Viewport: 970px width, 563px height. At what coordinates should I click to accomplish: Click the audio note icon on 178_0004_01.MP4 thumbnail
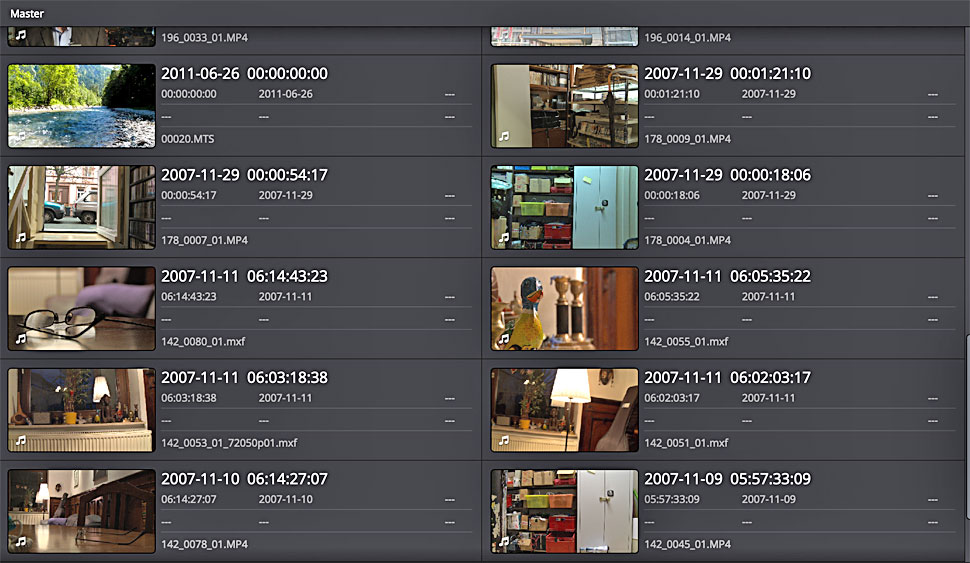coord(504,238)
